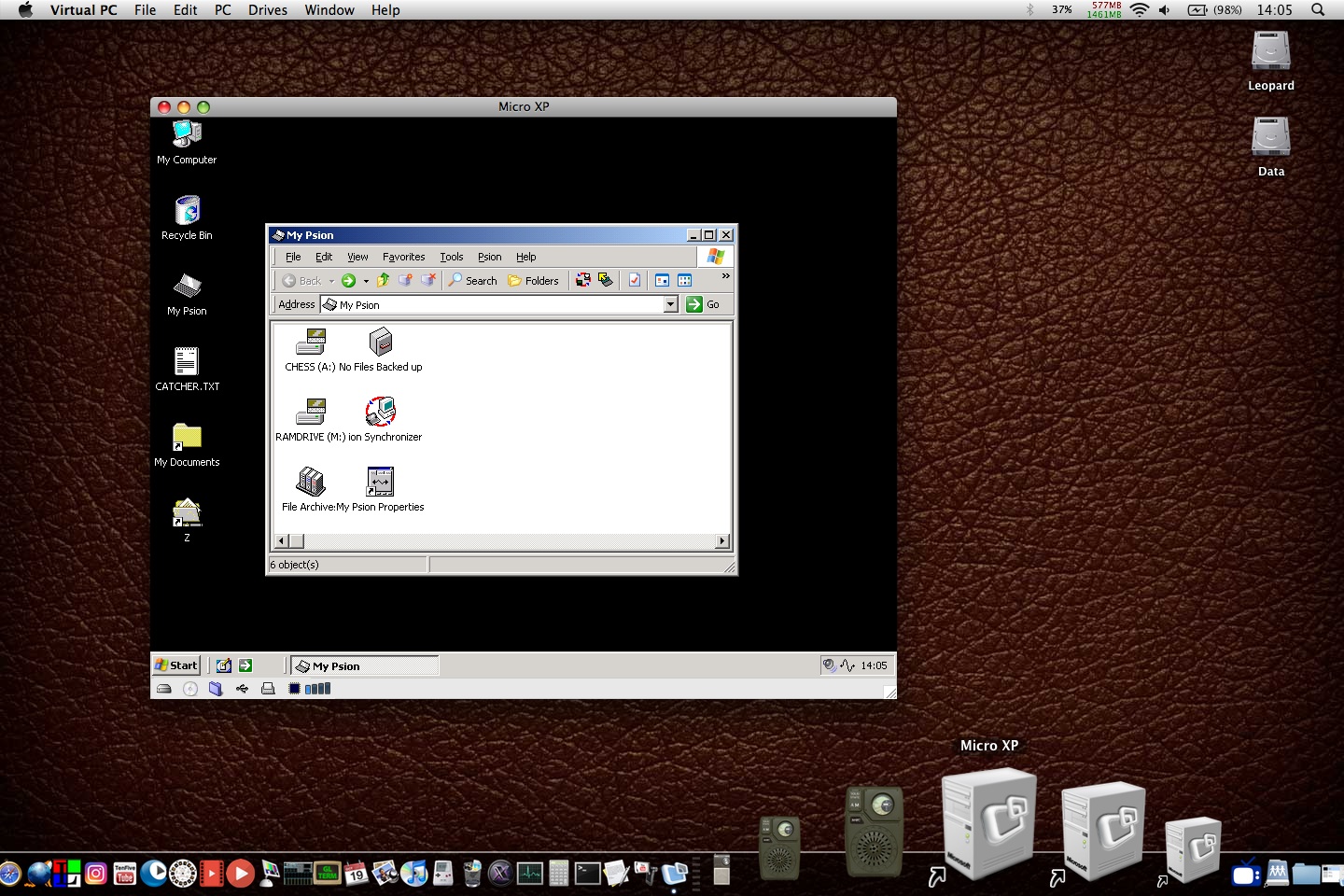Click the green arrow quick launch icon
The image size is (1344, 896).
(245, 665)
